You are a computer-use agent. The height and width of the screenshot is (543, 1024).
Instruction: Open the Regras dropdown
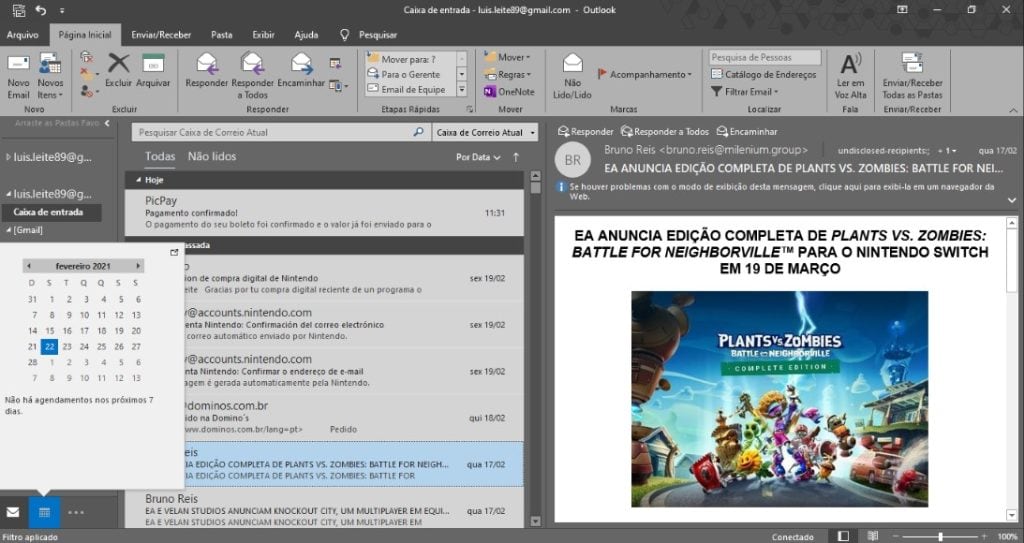tap(507, 74)
